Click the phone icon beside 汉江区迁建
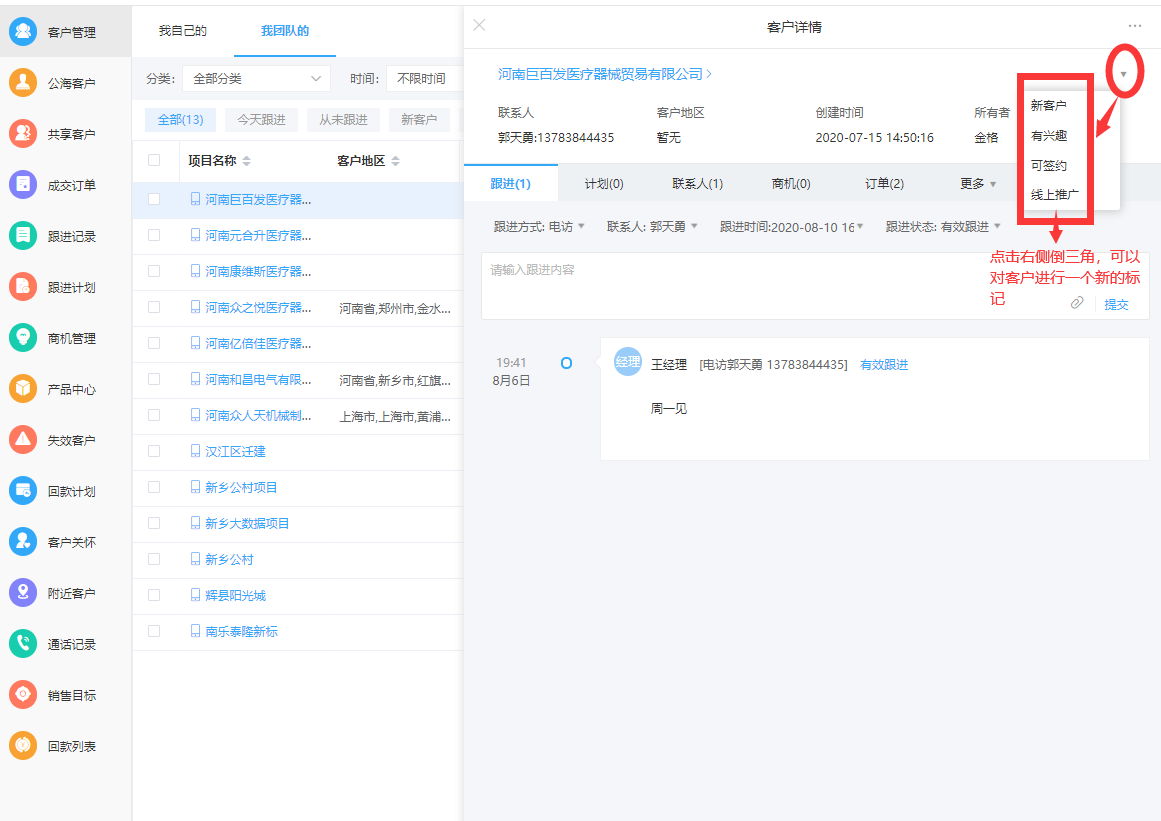Viewport: 1161px width, 821px height. (x=195, y=451)
